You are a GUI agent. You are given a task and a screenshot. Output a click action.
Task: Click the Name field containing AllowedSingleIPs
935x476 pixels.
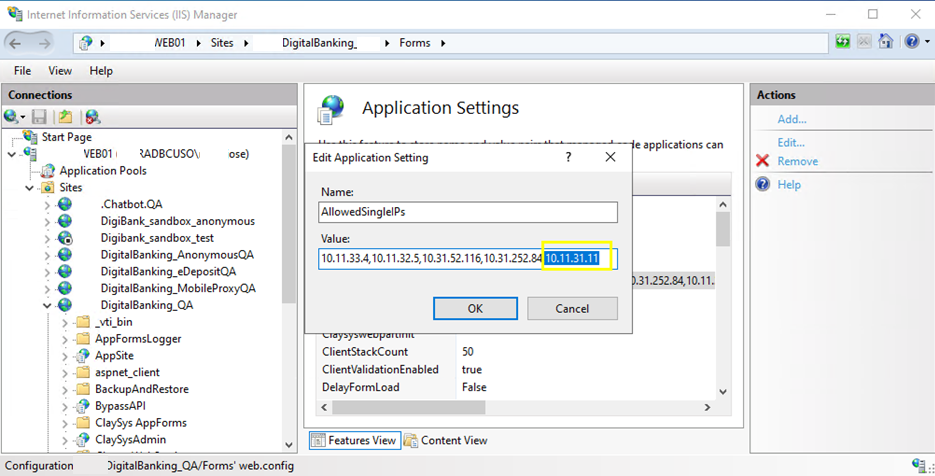468,212
